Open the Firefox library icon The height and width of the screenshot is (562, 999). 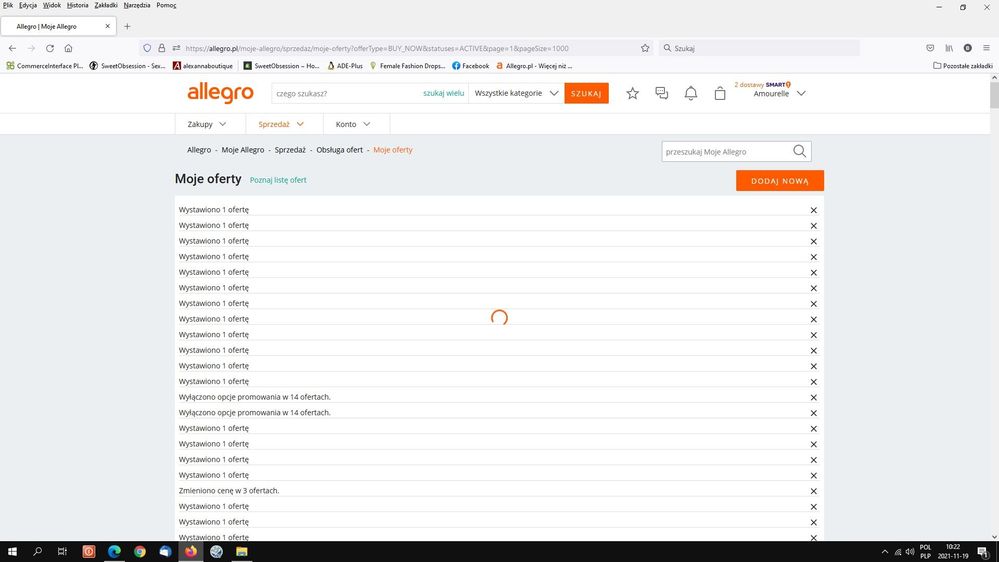point(949,48)
